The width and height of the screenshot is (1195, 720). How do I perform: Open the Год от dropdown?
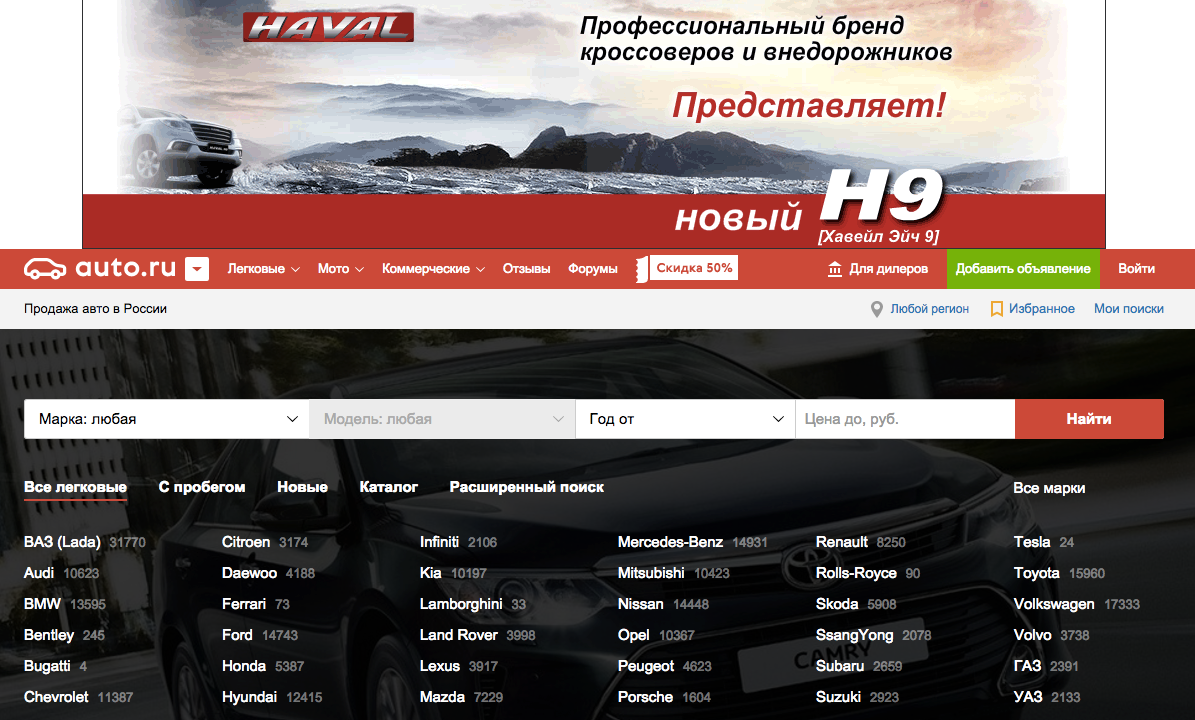685,419
